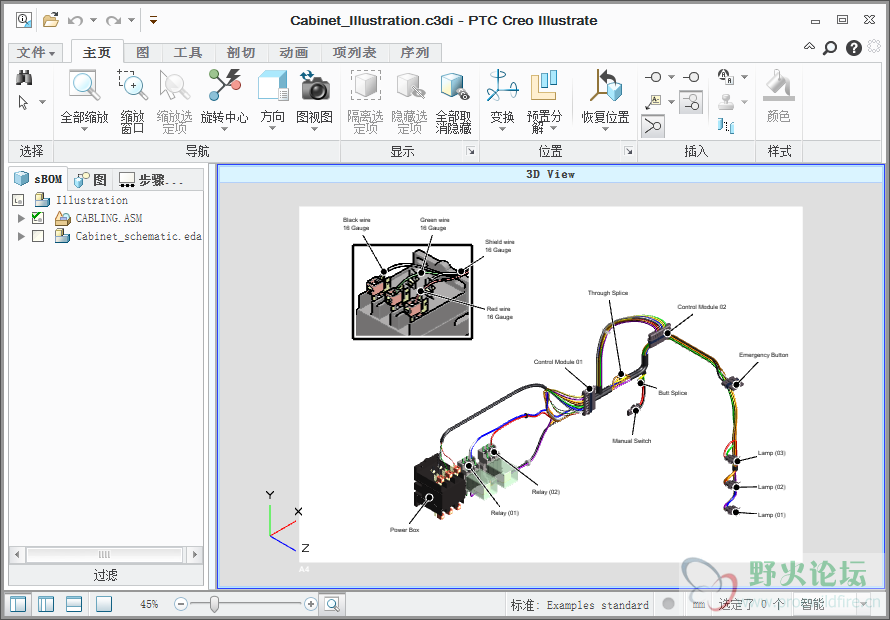
Task: Click the zoom-to-fit magnifier in status bar
Action: pyautogui.click(x=333, y=604)
